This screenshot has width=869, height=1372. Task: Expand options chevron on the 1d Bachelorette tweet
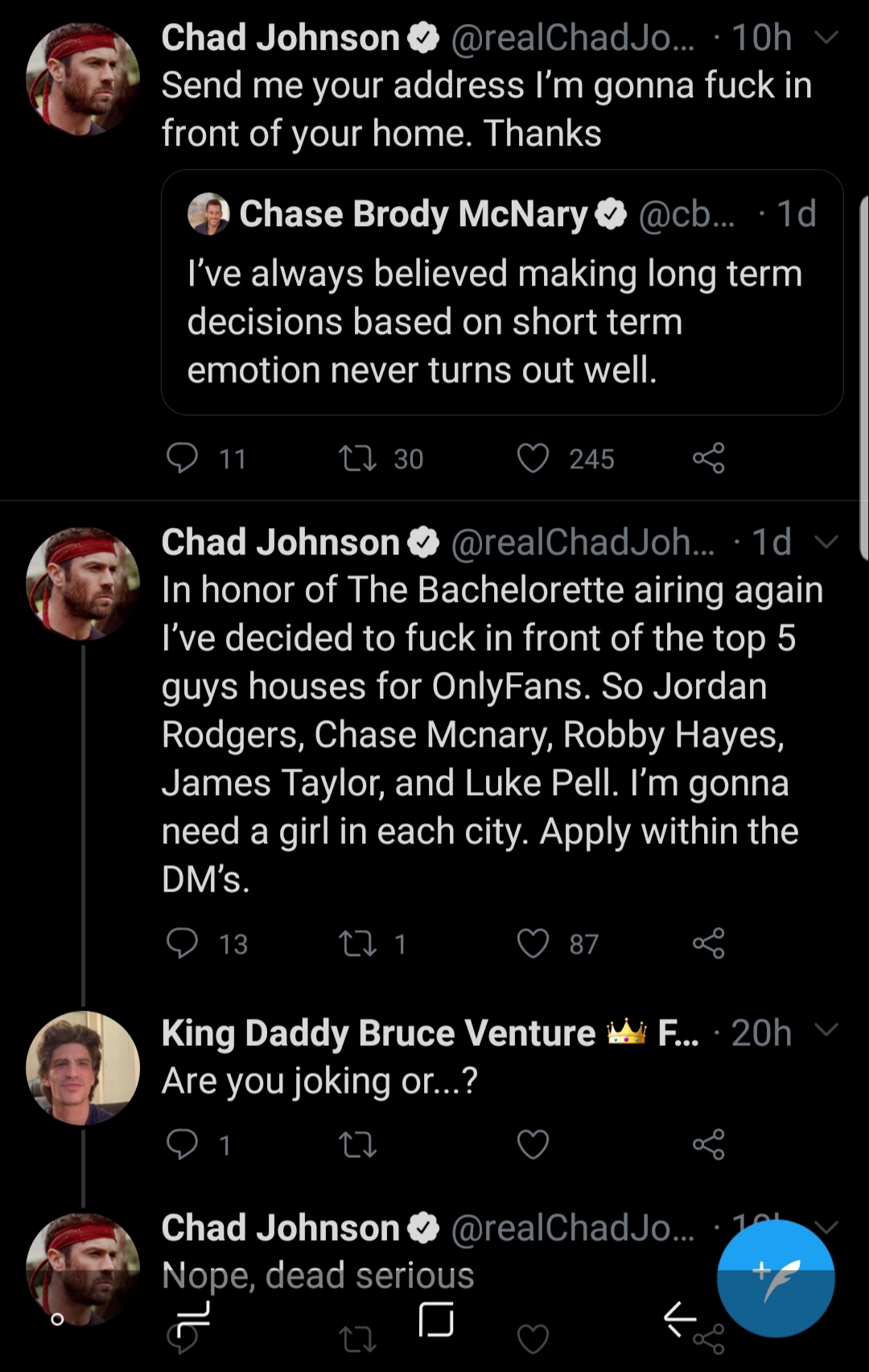tap(826, 542)
